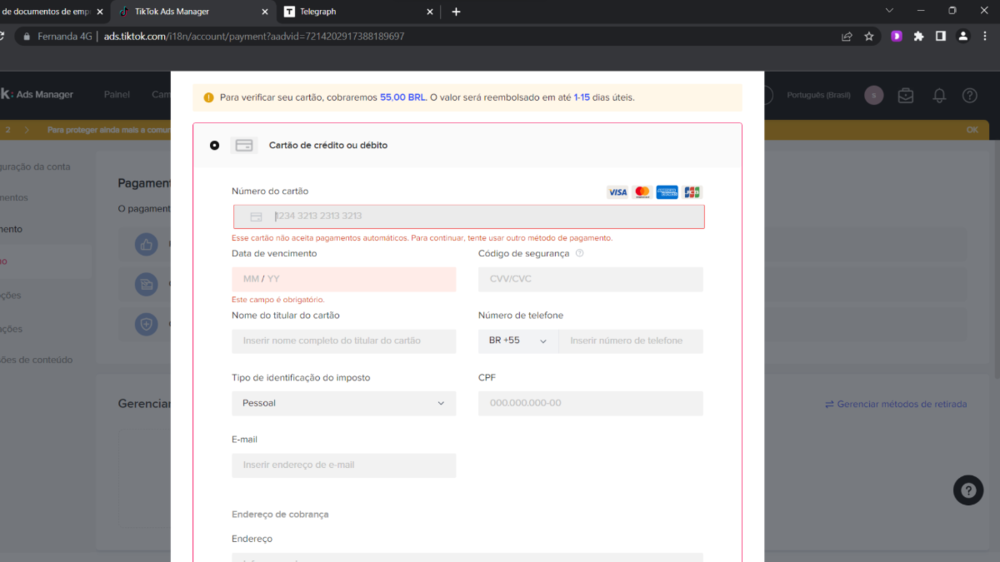
Task: Click the card number input field
Action: [469, 216]
